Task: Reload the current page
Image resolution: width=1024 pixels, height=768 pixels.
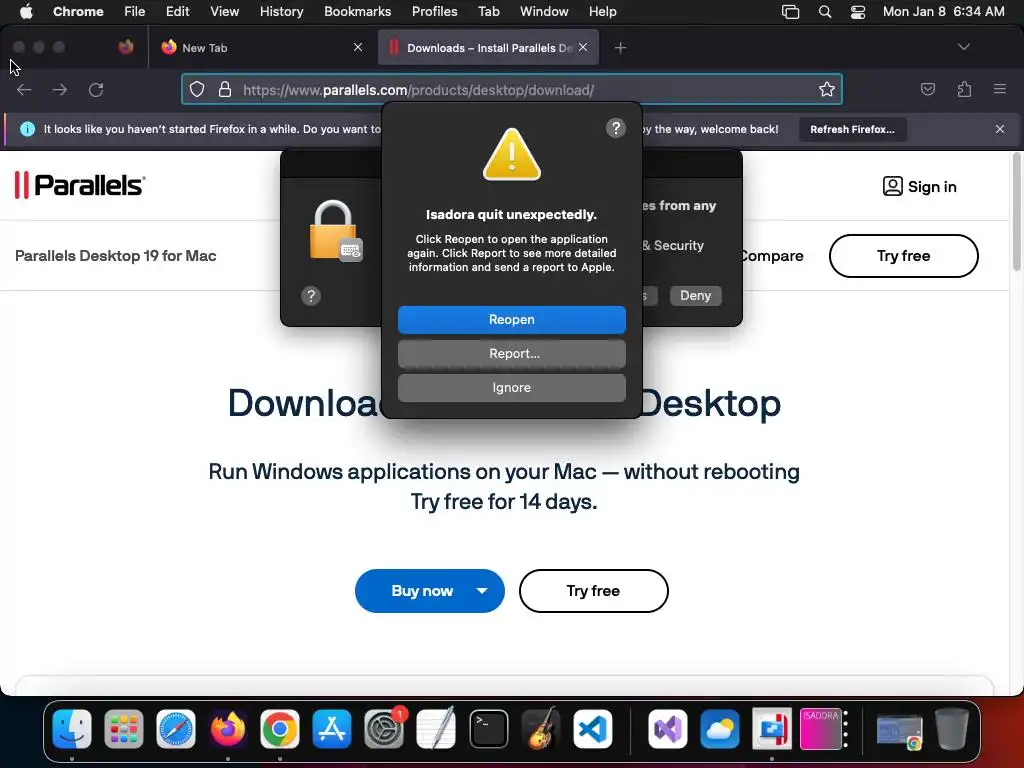Action: (x=96, y=89)
